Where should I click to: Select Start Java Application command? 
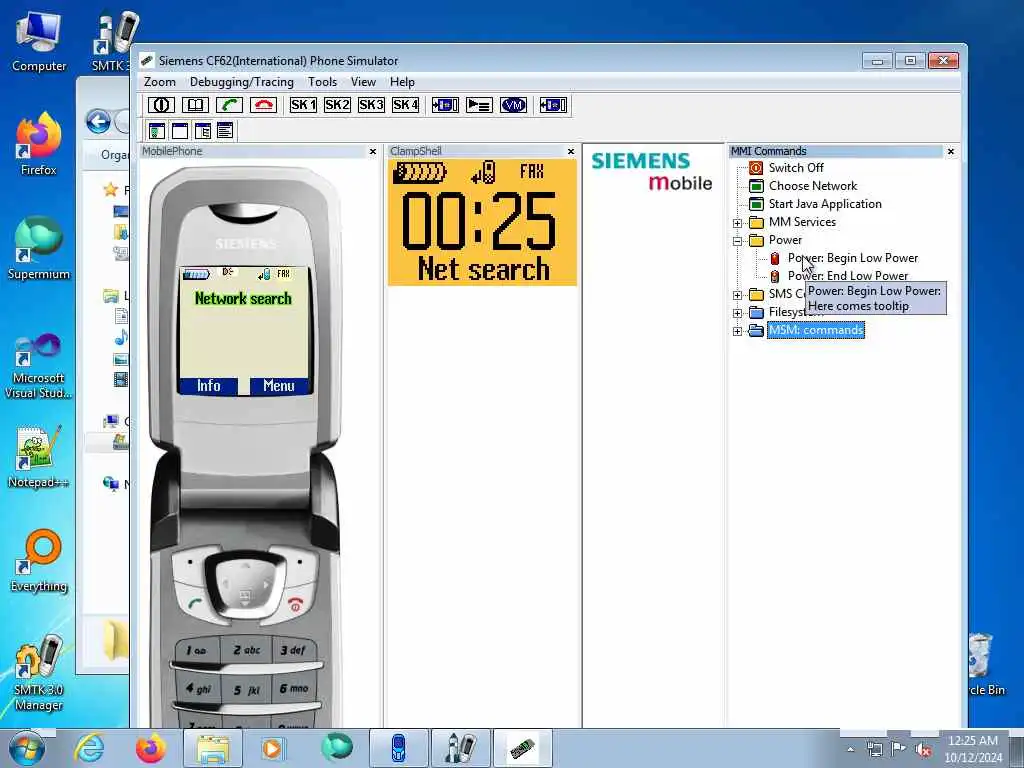tap(825, 204)
